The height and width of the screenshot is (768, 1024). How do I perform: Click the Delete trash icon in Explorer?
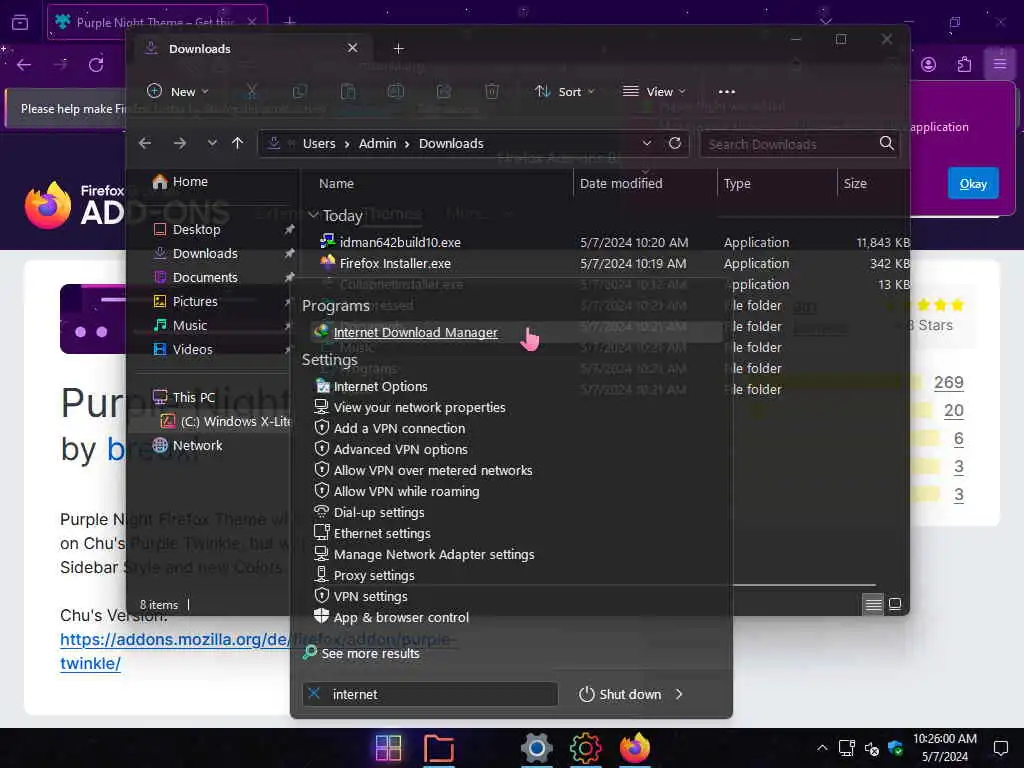(492, 91)
